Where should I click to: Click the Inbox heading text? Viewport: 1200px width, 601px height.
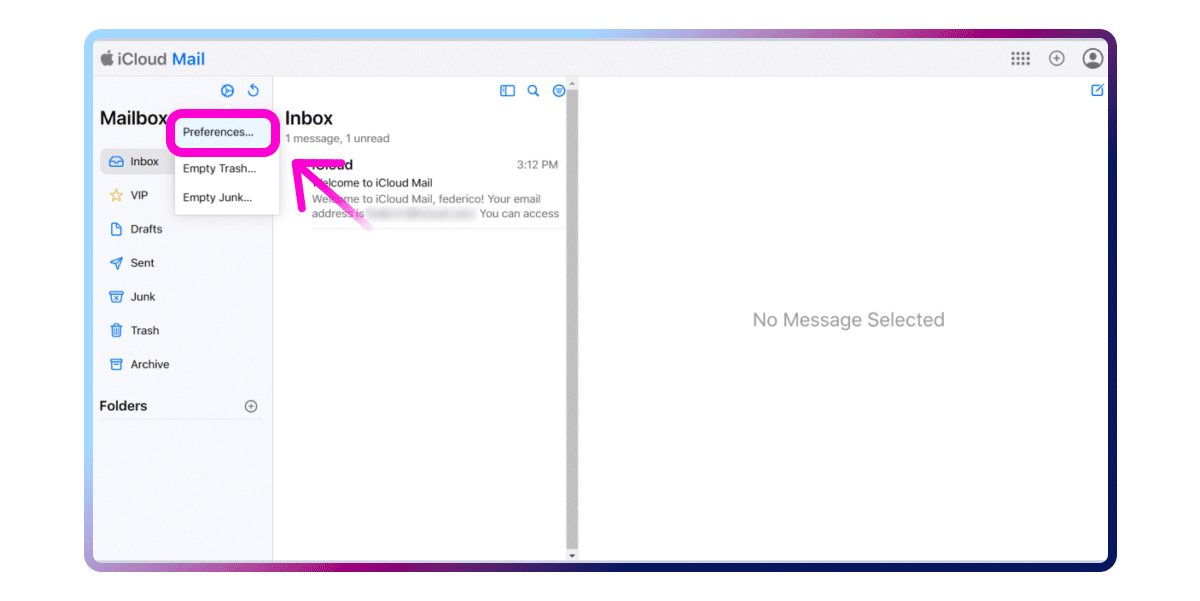click(x=309, y=118)
